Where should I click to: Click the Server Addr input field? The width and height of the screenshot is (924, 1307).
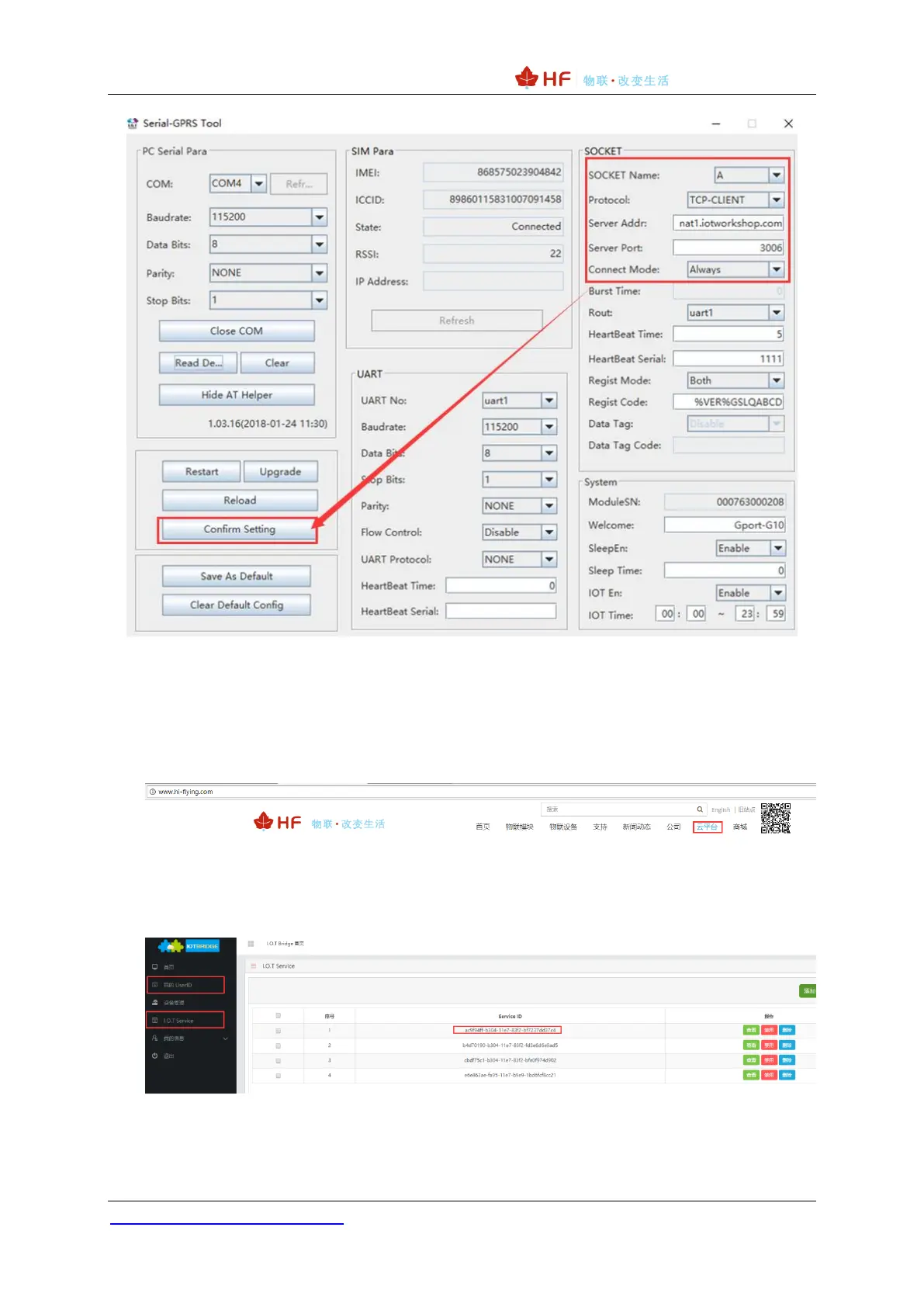coord(728,224)
